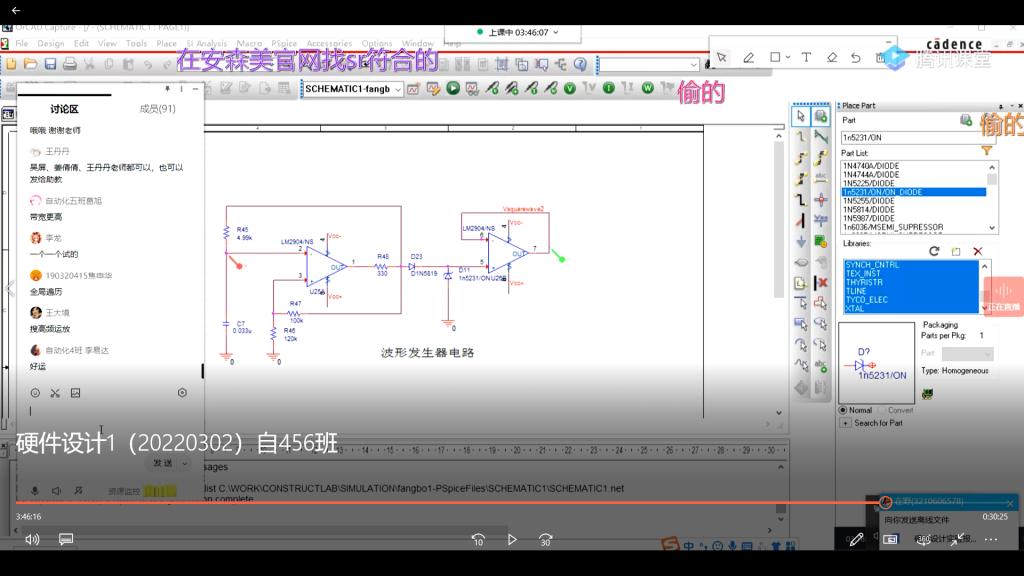
Task: Click the Place Wire palette icon
Action: 801,137
